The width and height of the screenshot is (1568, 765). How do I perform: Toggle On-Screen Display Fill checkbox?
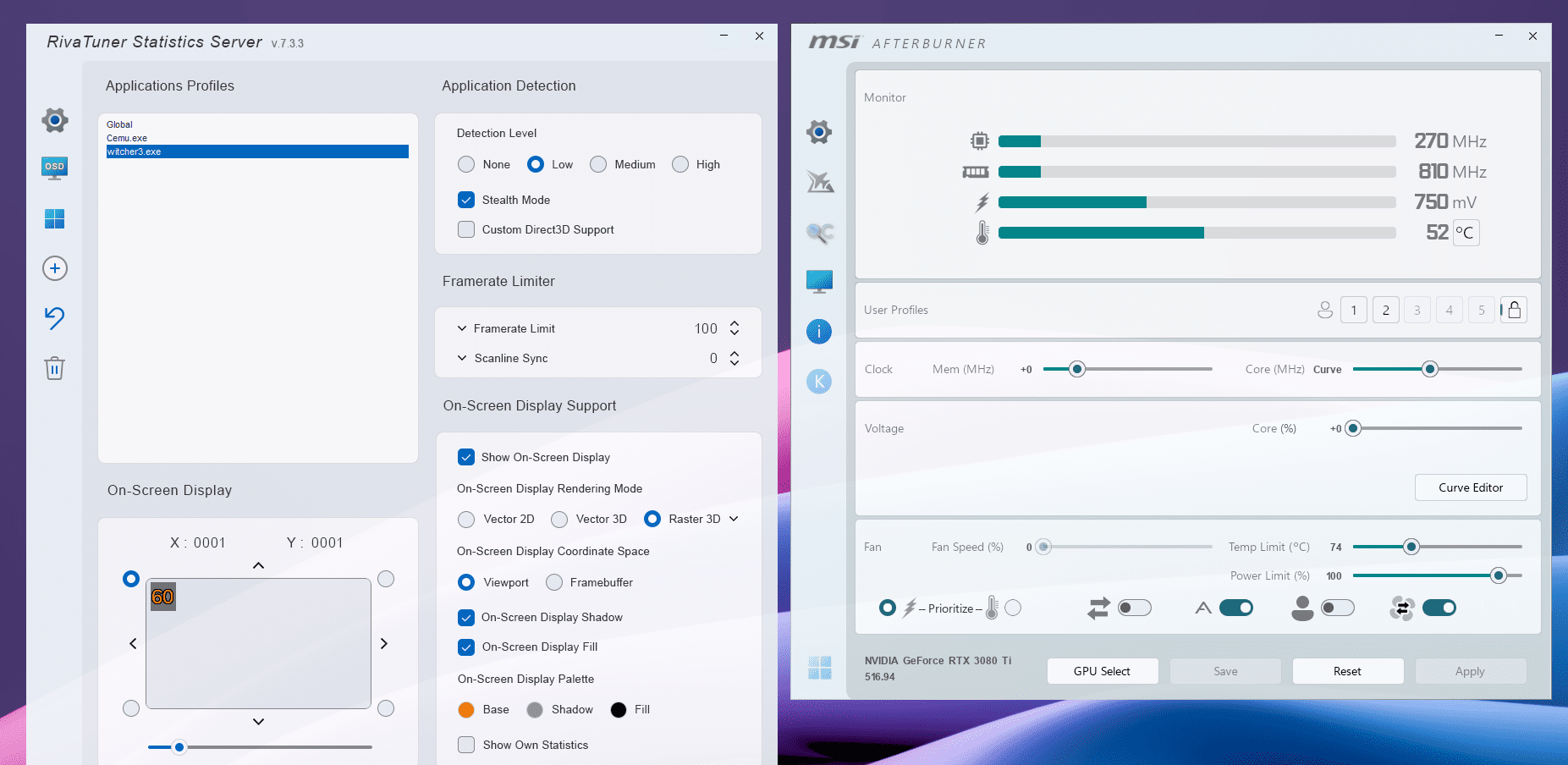pyautogui.click(x=466, y=647)
